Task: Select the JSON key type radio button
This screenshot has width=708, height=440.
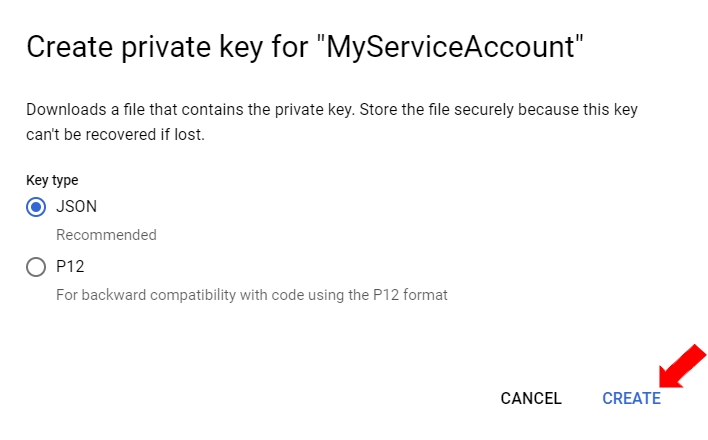Action: tap(36, 207)
